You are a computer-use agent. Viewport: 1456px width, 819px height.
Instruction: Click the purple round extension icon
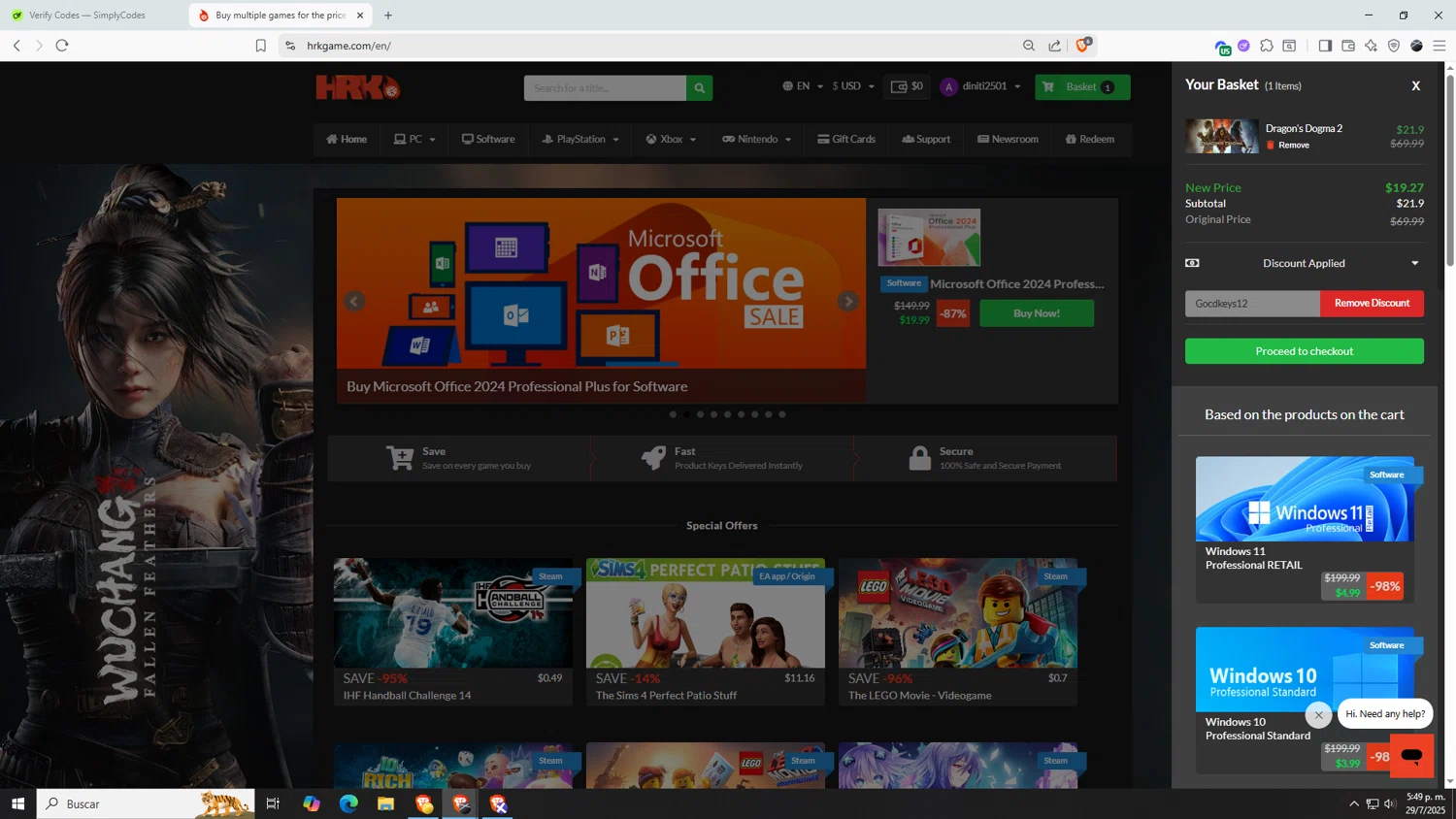1243,46
